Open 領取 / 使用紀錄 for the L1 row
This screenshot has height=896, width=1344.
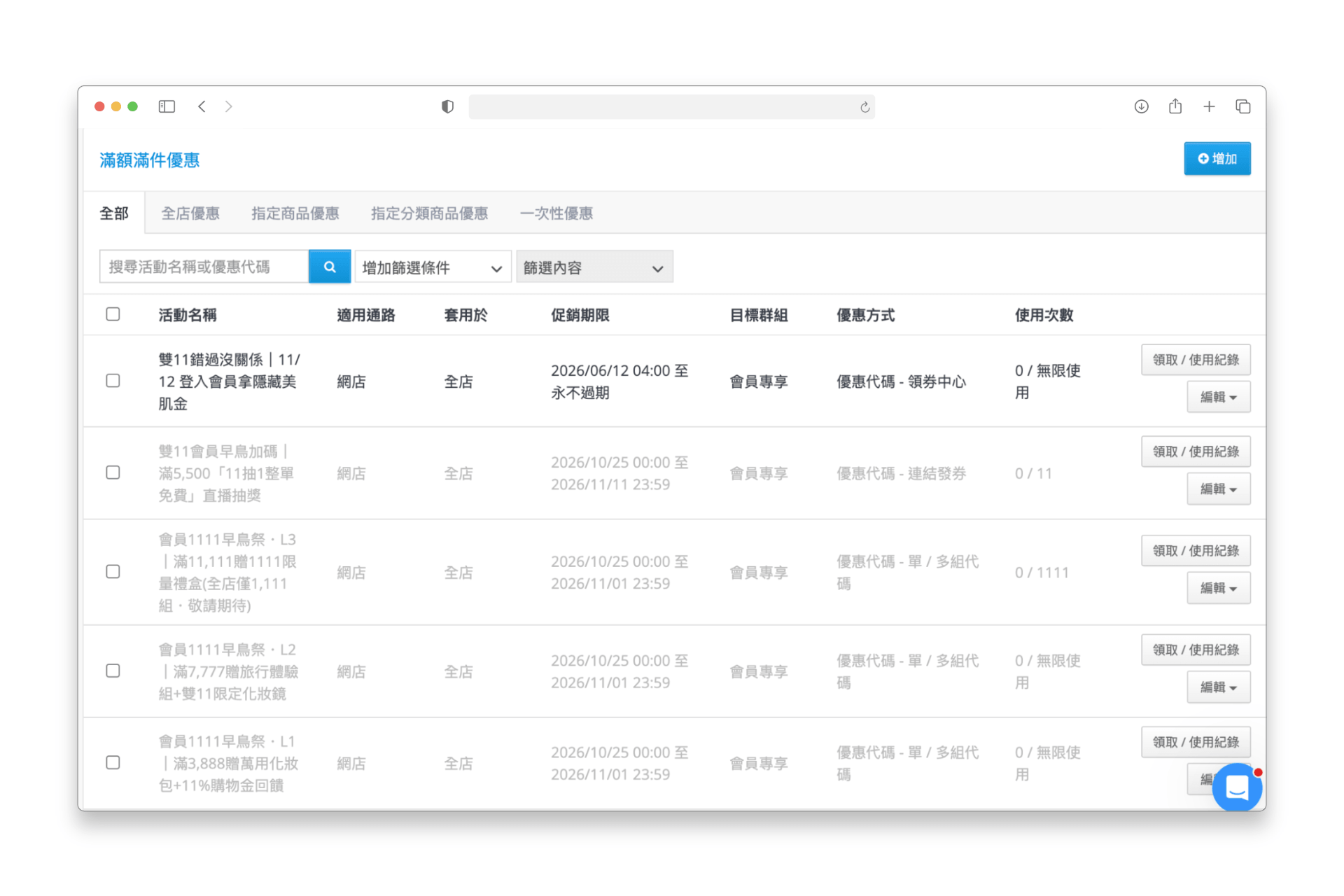click(1196, 742)
